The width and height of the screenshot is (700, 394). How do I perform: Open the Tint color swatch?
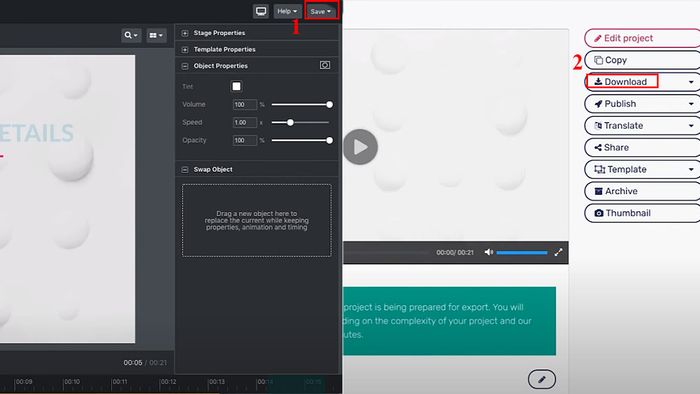(236, 86)
